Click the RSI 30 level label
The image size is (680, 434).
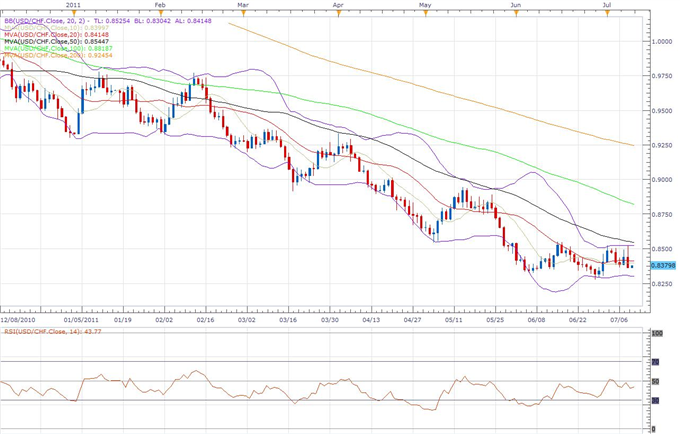click(x=656, y=401)
